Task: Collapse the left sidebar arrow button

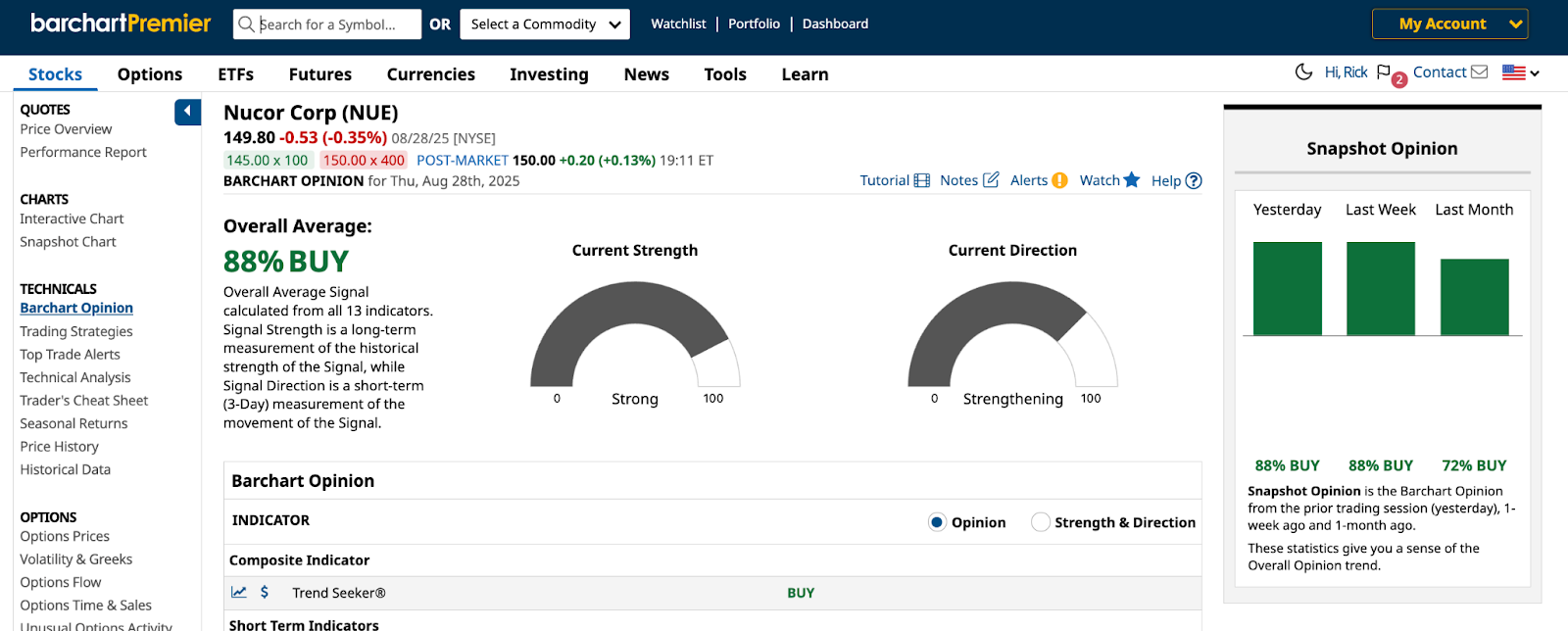Action: pyautogui.click(x=188, y=112)
